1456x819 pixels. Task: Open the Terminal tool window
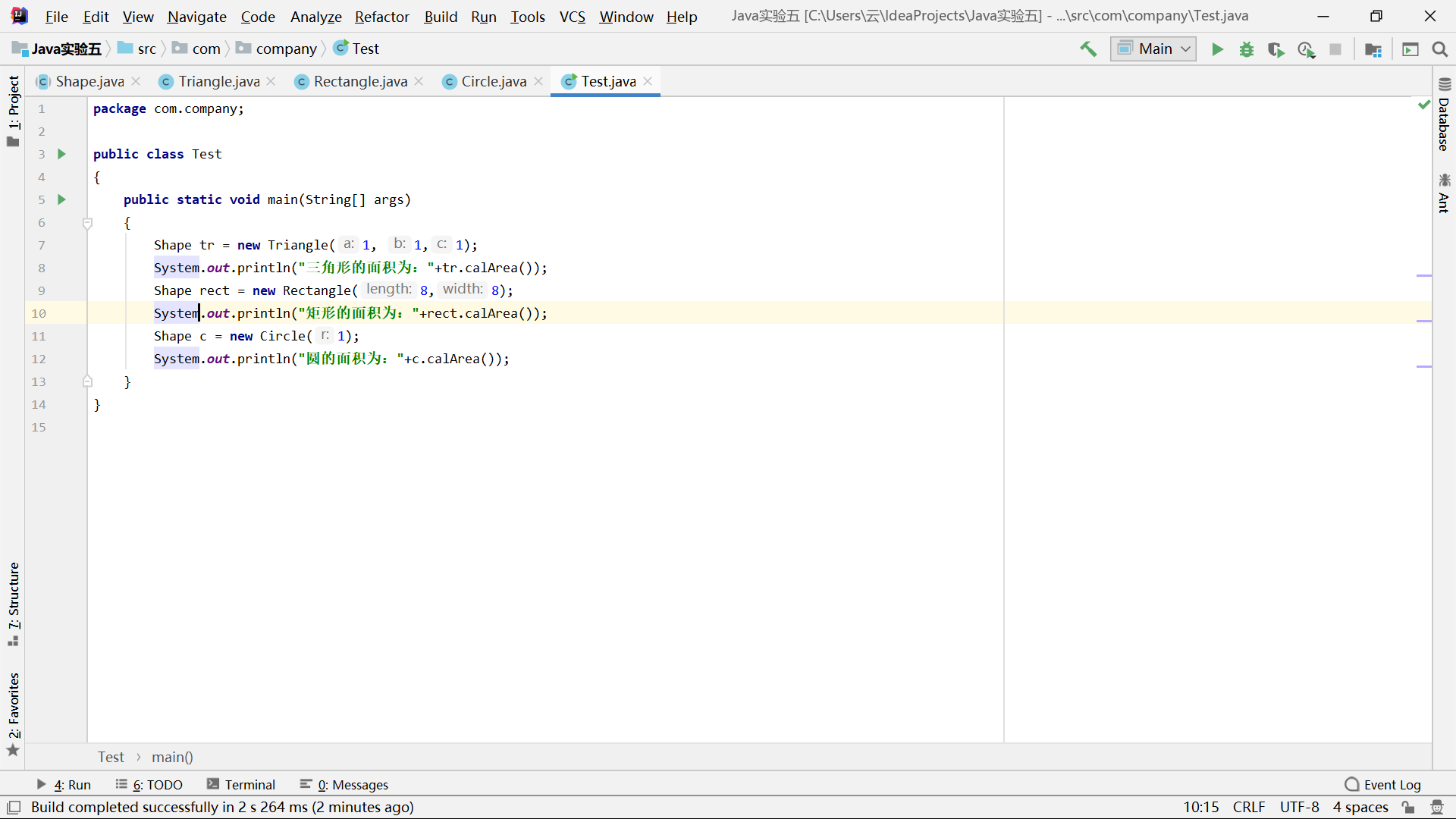[x=241, y=785]
